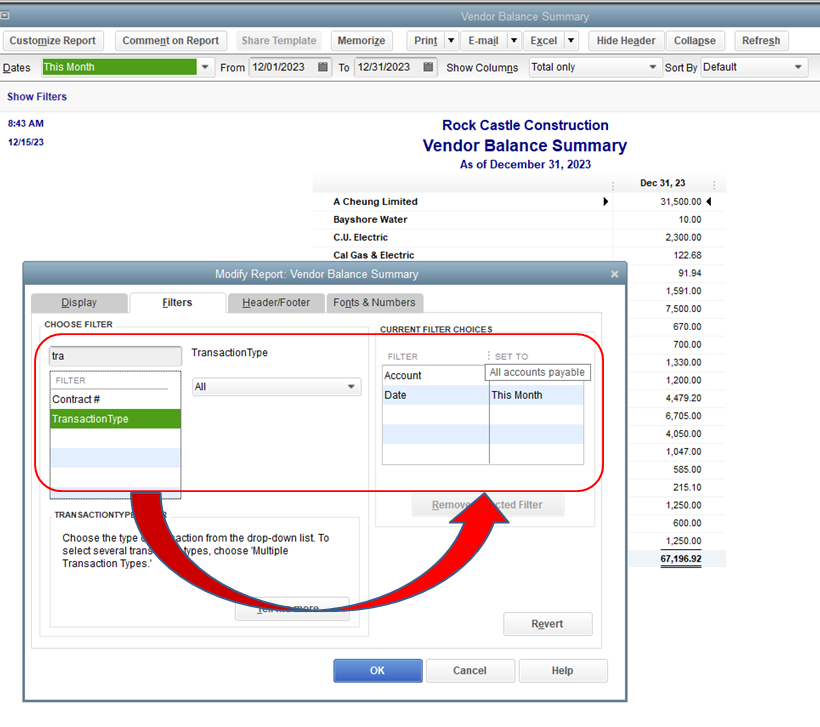Switch to the Header/Footer tab
This screenshot has height=727, width=820.
[x=275, y=302]
